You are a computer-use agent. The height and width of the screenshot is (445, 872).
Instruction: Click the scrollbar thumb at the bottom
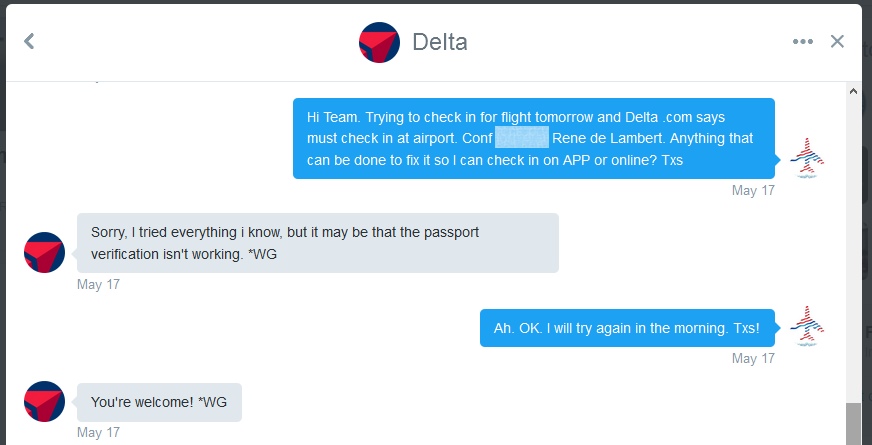point(853,424)
